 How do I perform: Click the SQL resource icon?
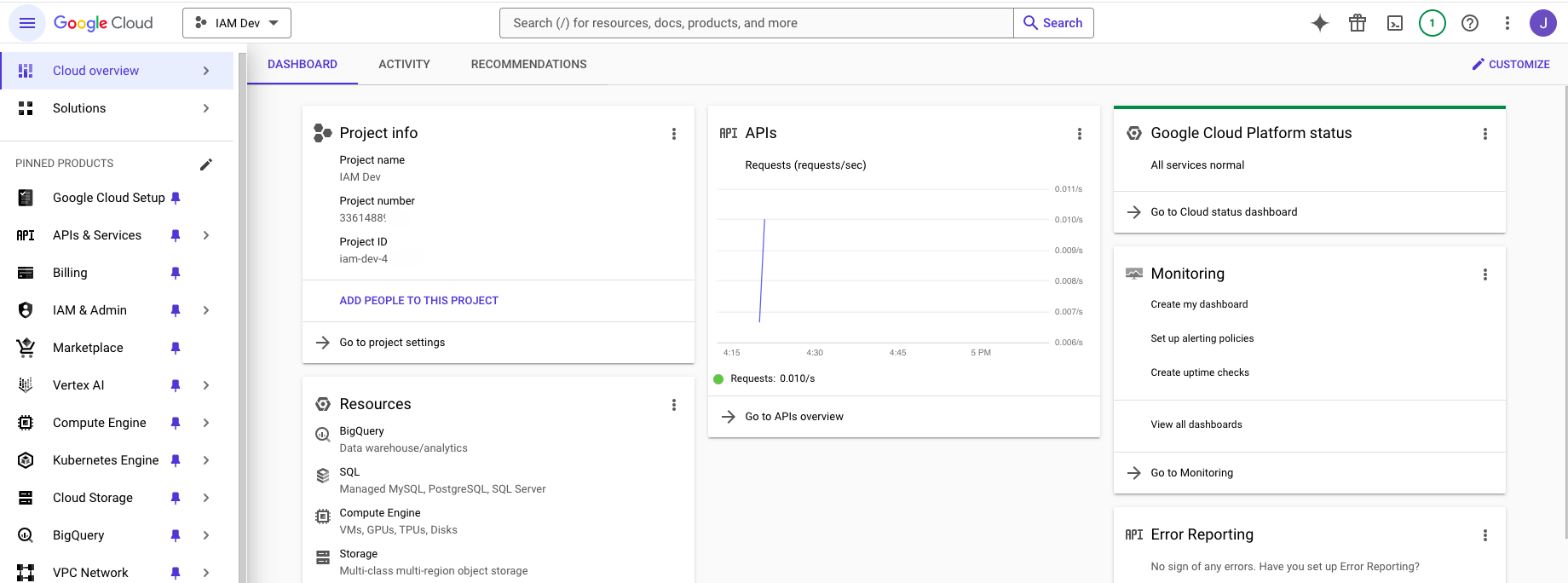[323, 476]
